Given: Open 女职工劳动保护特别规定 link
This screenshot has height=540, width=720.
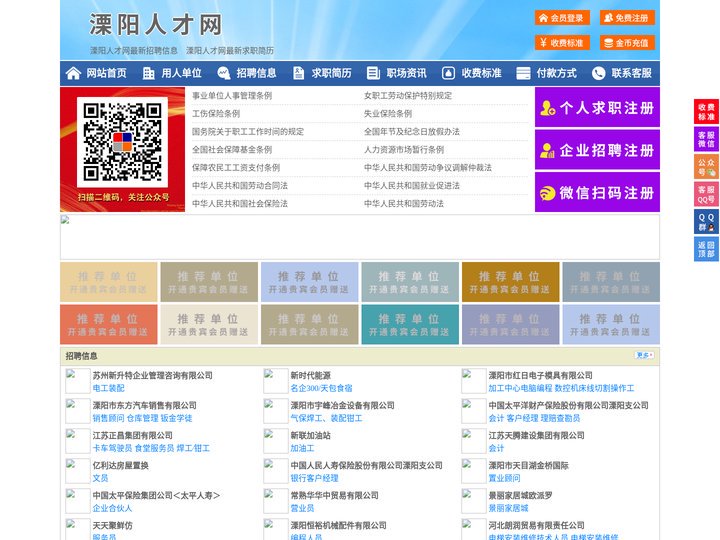Looking at the screenshot, I should pyautogui.click(x=408, y=96).
